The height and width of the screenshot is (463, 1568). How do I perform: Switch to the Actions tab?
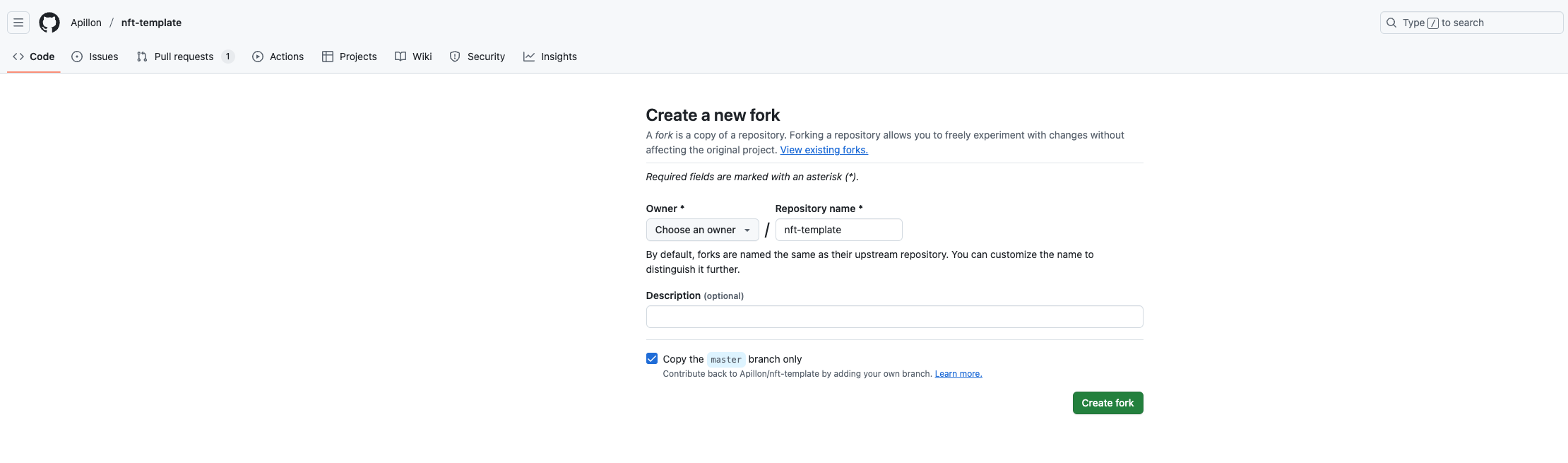278,57
